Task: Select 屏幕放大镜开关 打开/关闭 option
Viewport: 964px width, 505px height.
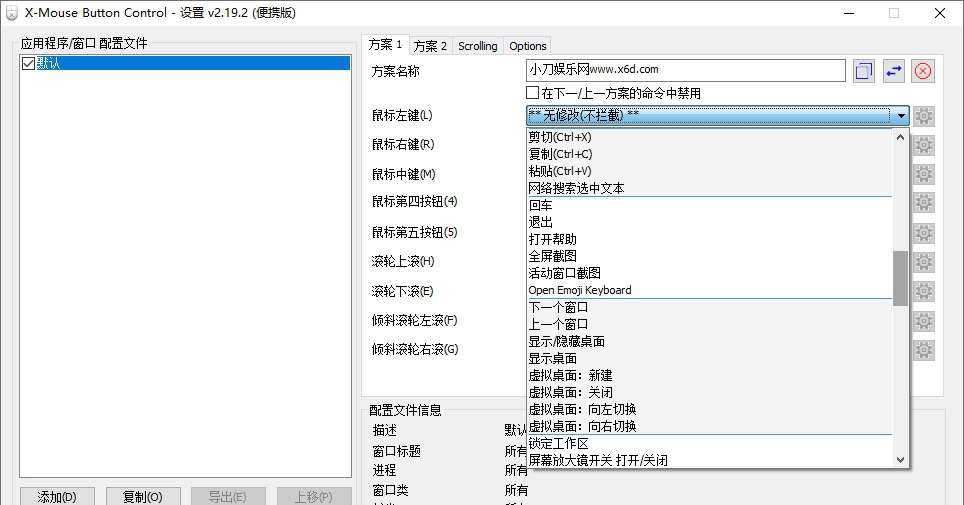Action: coord(709,460)
